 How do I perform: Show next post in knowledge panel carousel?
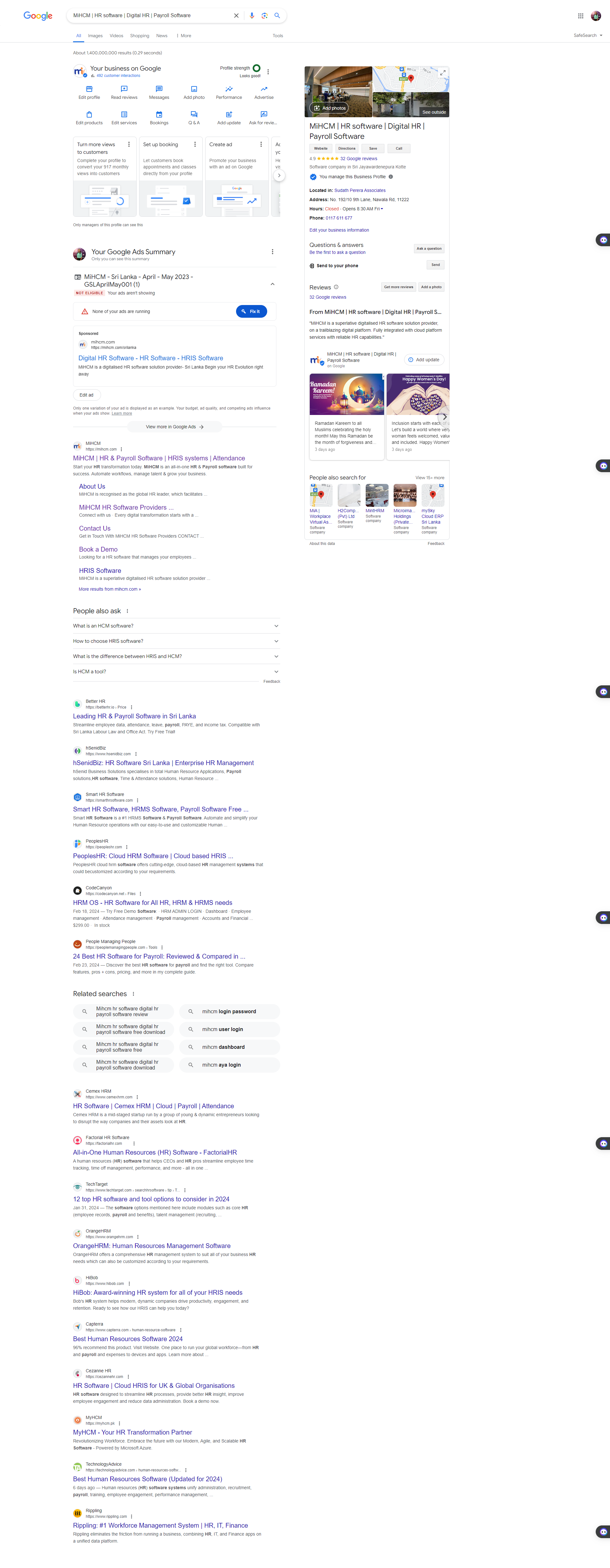tap(444, 417)
